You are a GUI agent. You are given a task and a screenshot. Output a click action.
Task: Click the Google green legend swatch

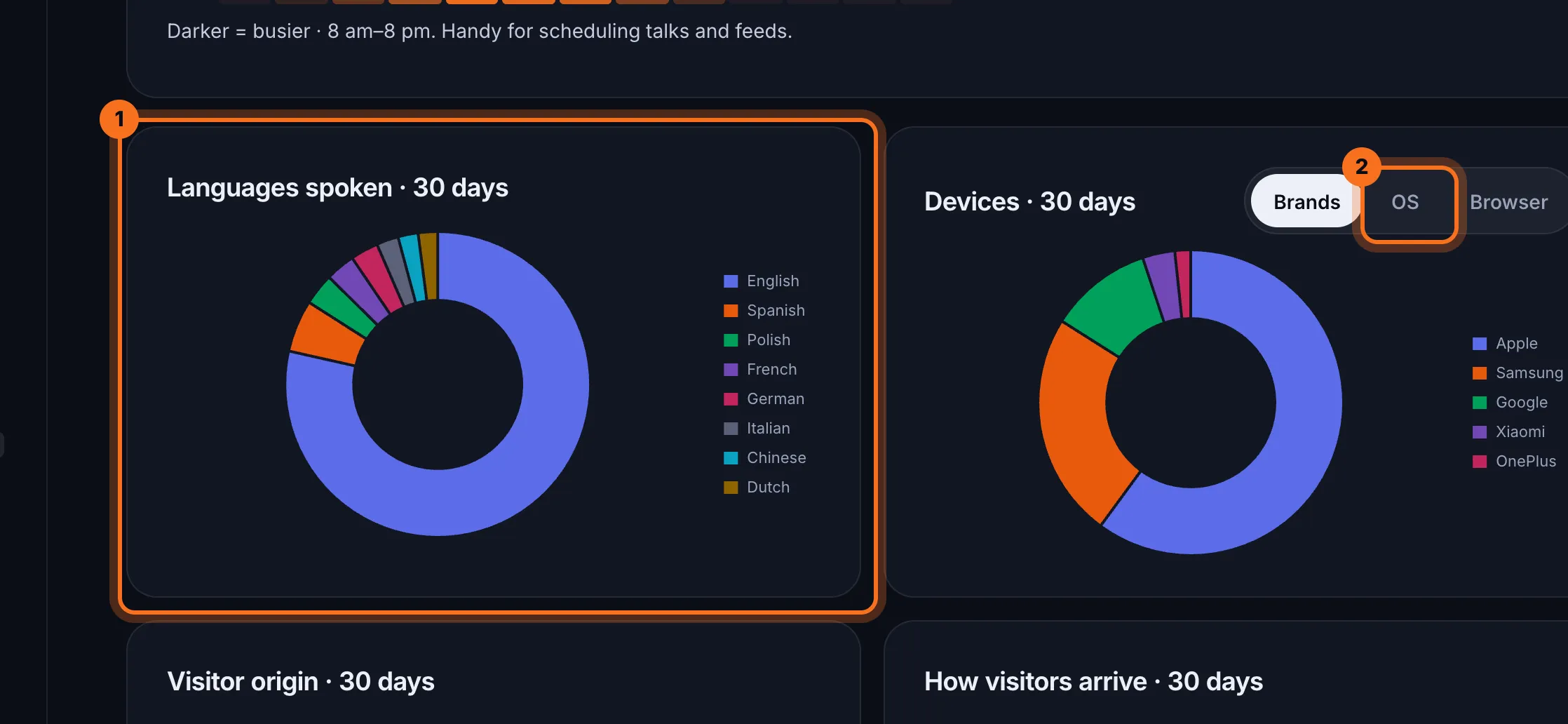(1480, 403)
